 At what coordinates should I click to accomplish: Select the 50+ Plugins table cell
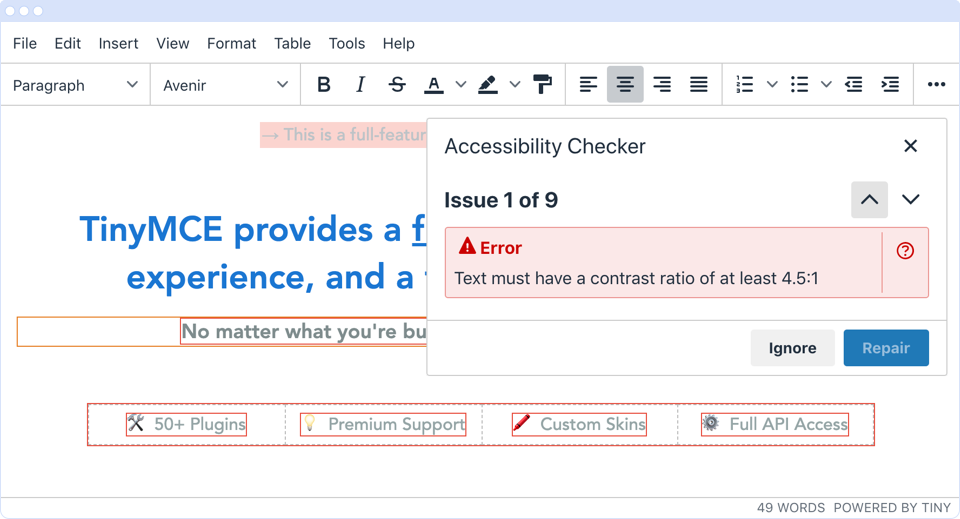tap(187, 424)
